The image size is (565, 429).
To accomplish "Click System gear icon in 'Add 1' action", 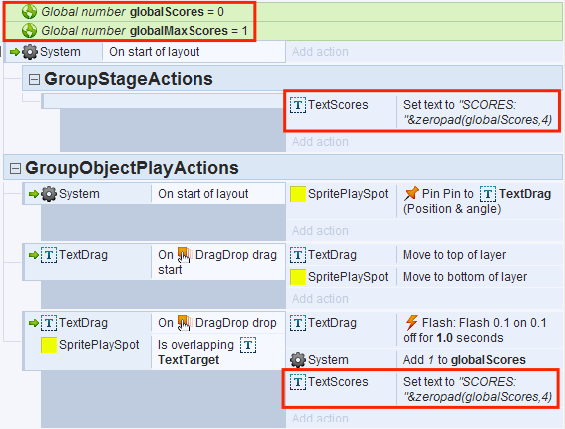I will (298, 360).
